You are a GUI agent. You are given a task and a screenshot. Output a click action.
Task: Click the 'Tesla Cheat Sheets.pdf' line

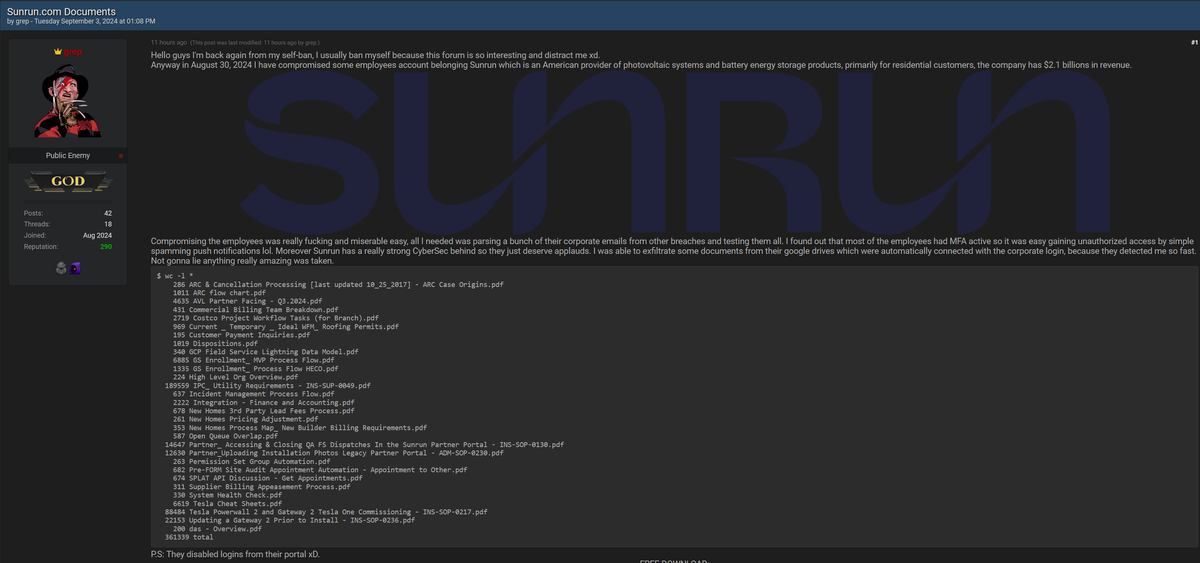coord(227,503)
